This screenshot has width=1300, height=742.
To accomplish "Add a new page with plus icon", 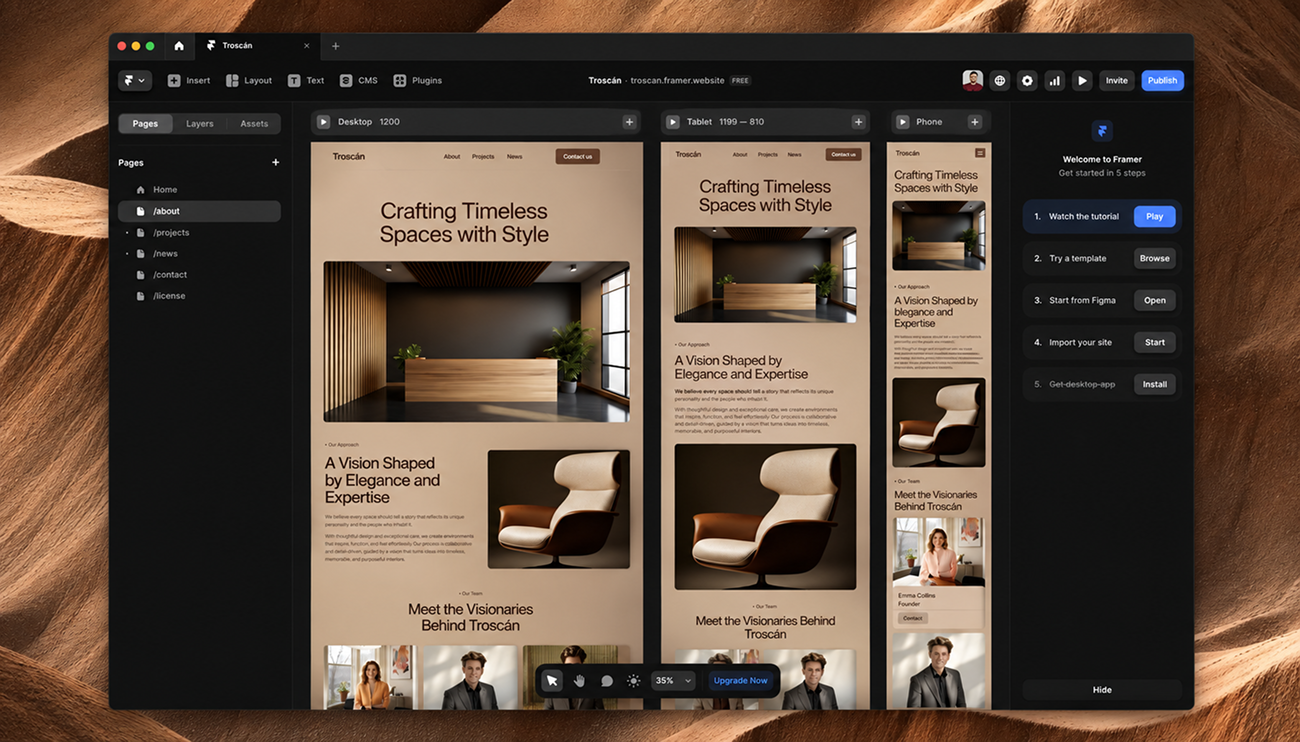I will [276, 162].
